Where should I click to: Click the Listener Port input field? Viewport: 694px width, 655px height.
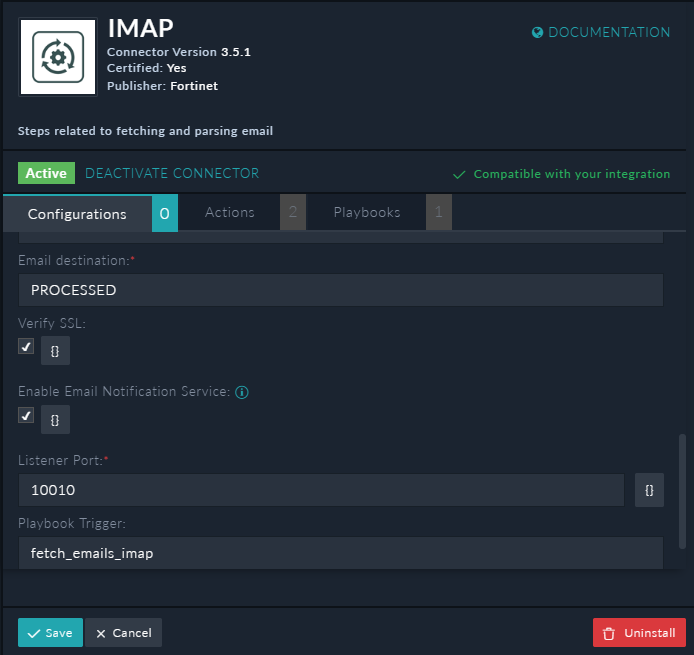click(321, 490)
